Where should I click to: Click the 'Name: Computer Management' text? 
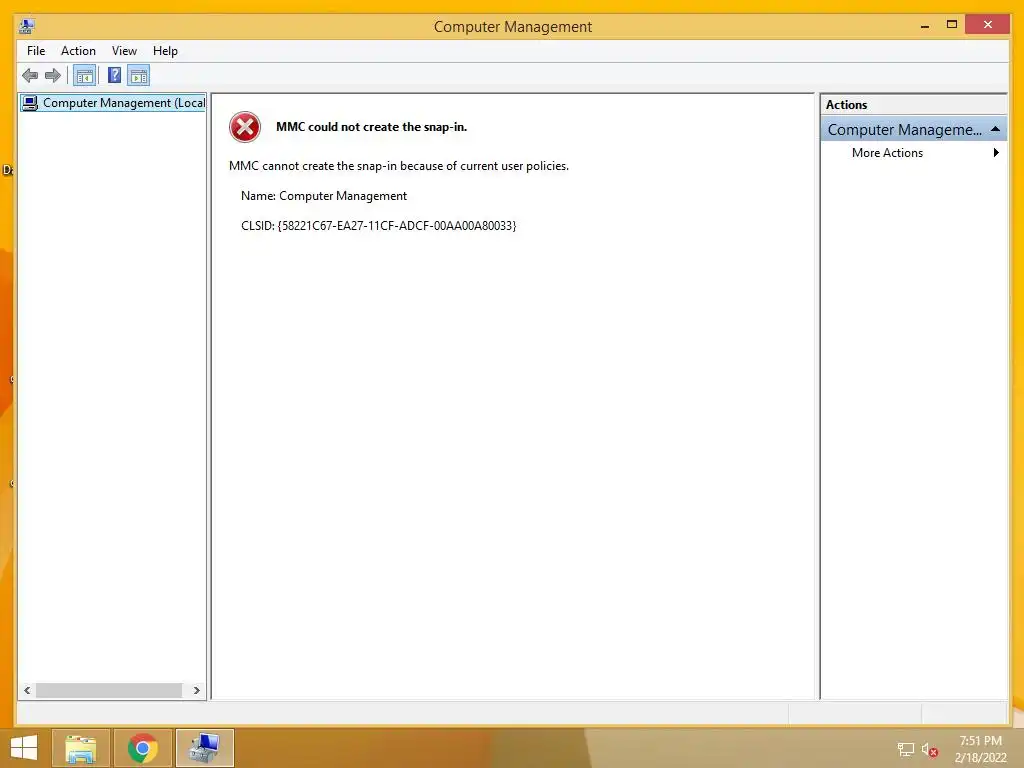click(324, 196)
